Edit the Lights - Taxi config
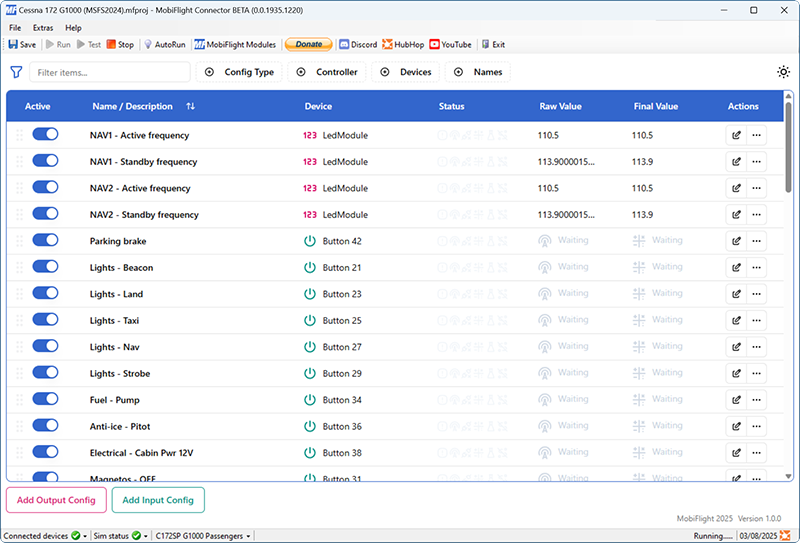 pos(736,320)
